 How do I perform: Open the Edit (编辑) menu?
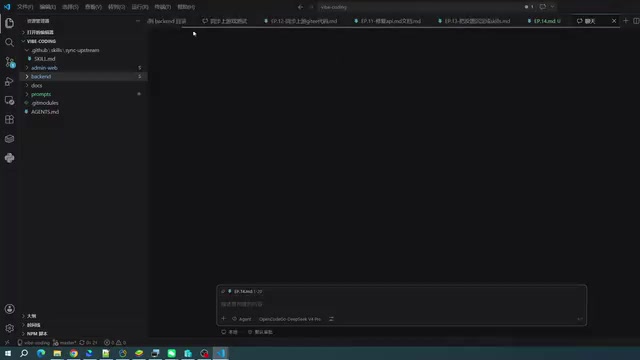tap(48, 7)
